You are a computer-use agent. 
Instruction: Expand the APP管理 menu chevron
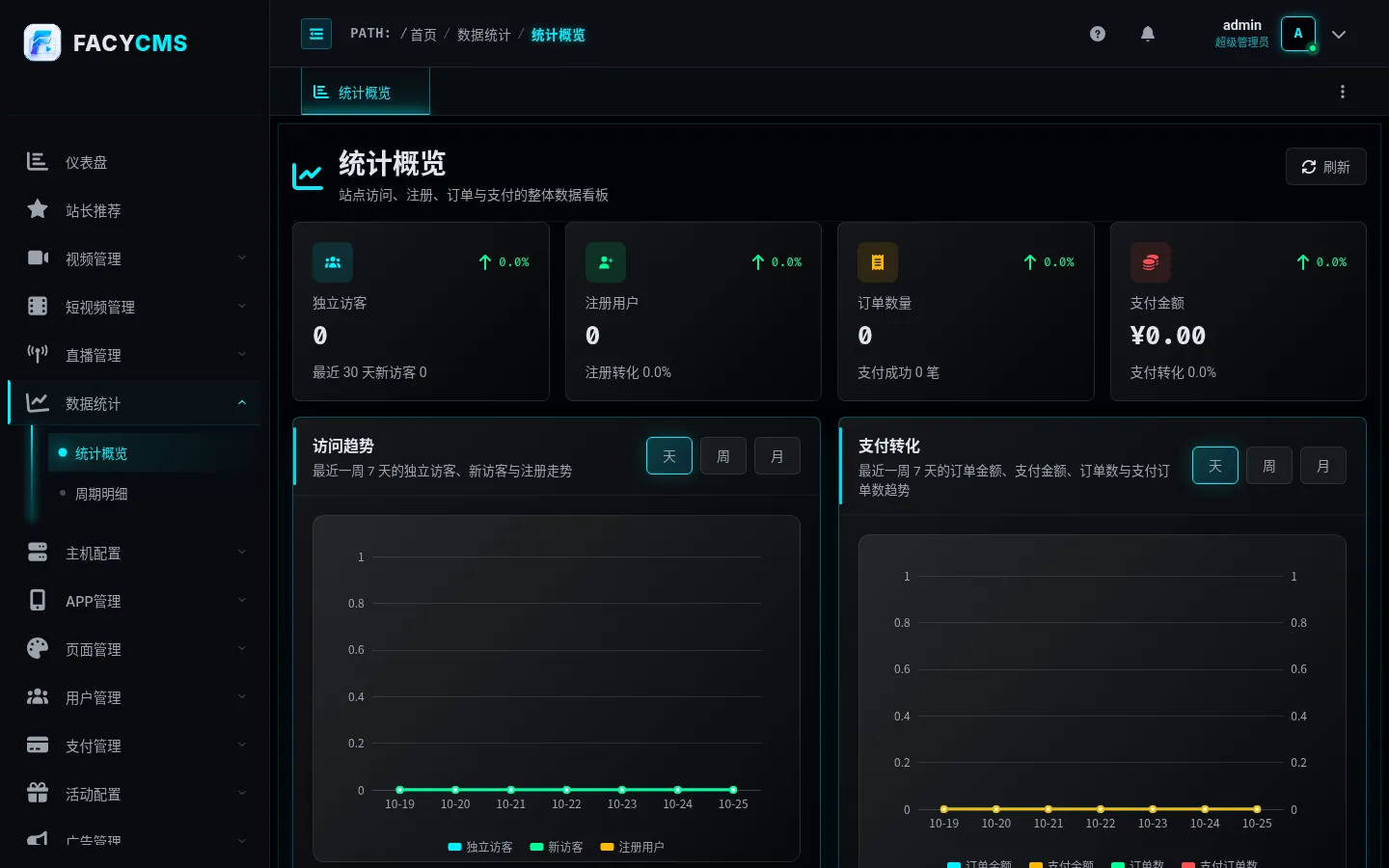242,601
